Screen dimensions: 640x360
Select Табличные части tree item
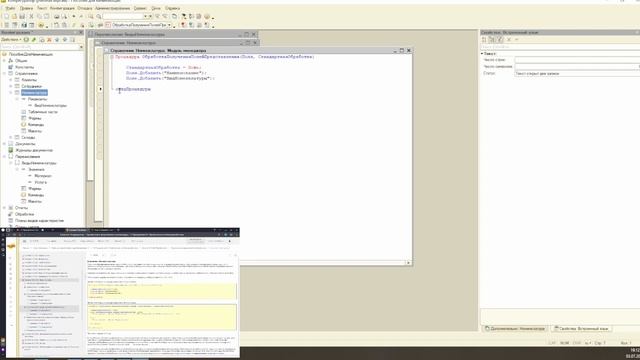[43, 112]
